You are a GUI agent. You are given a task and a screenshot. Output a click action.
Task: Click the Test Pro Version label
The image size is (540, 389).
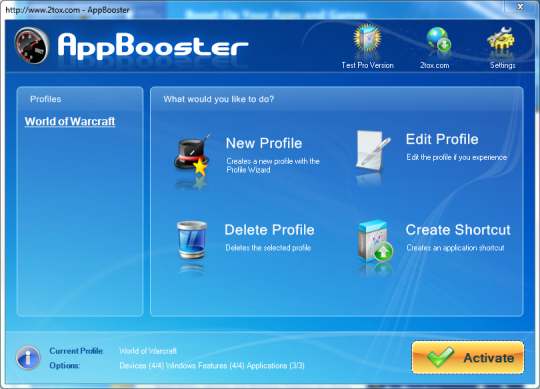pos(367,65)
